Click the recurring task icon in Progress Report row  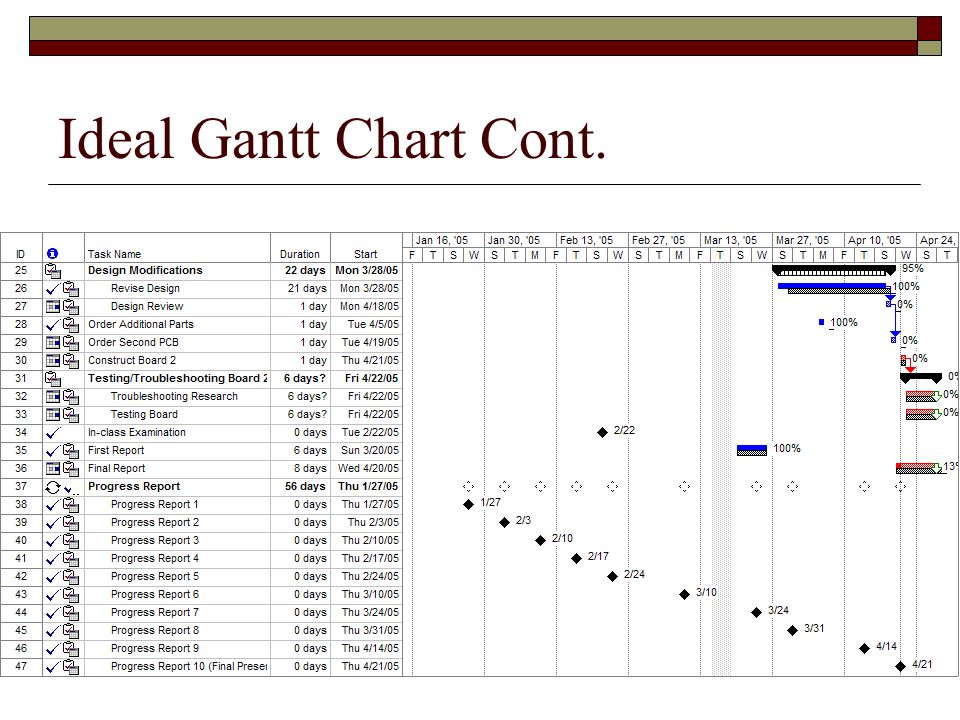53,487
